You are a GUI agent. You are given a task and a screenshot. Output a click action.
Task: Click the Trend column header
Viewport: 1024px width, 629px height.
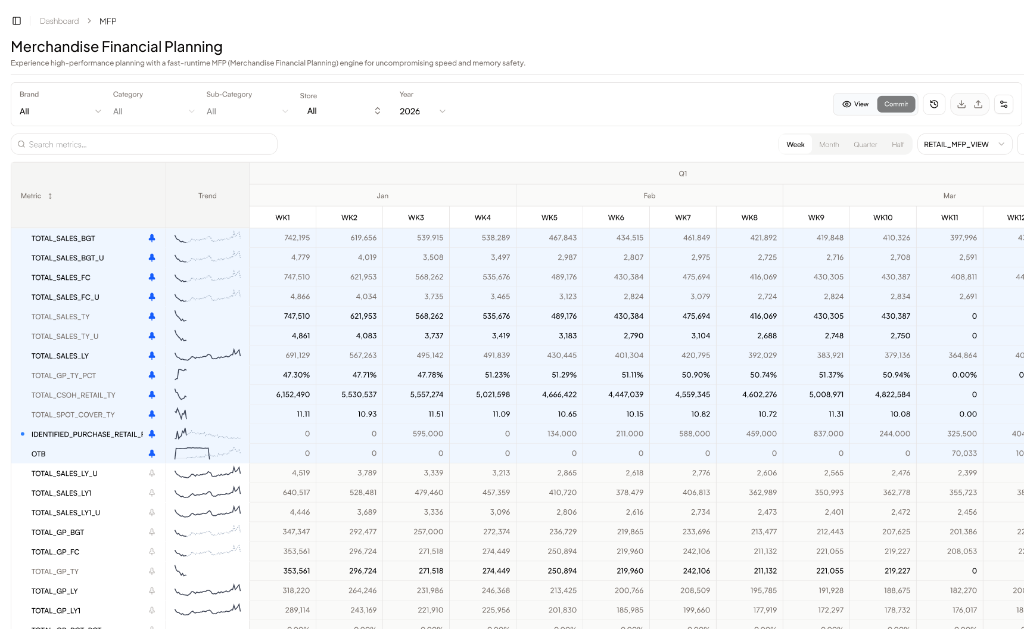[207, 196]
